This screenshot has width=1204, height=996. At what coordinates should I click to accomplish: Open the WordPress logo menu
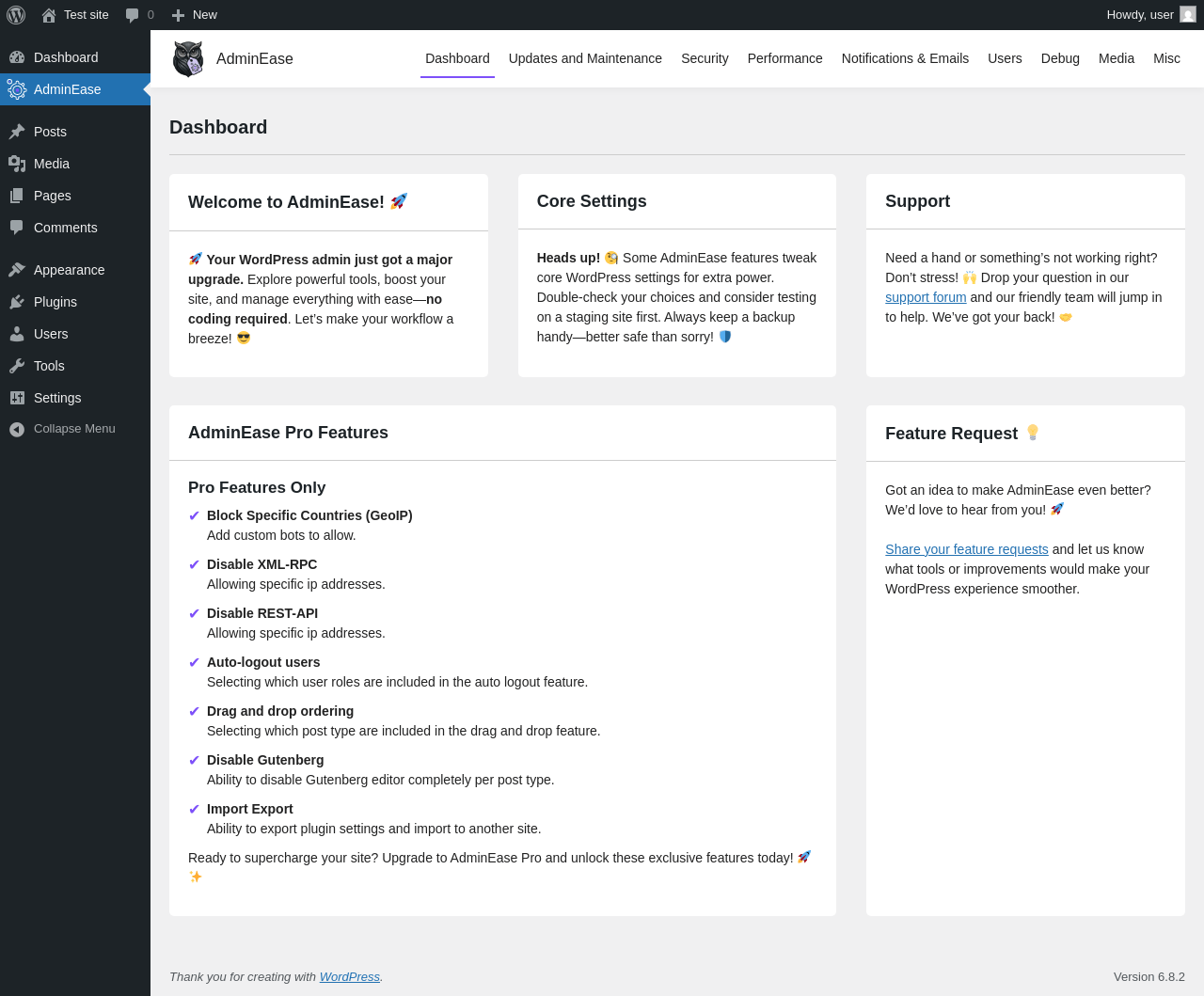16,15
